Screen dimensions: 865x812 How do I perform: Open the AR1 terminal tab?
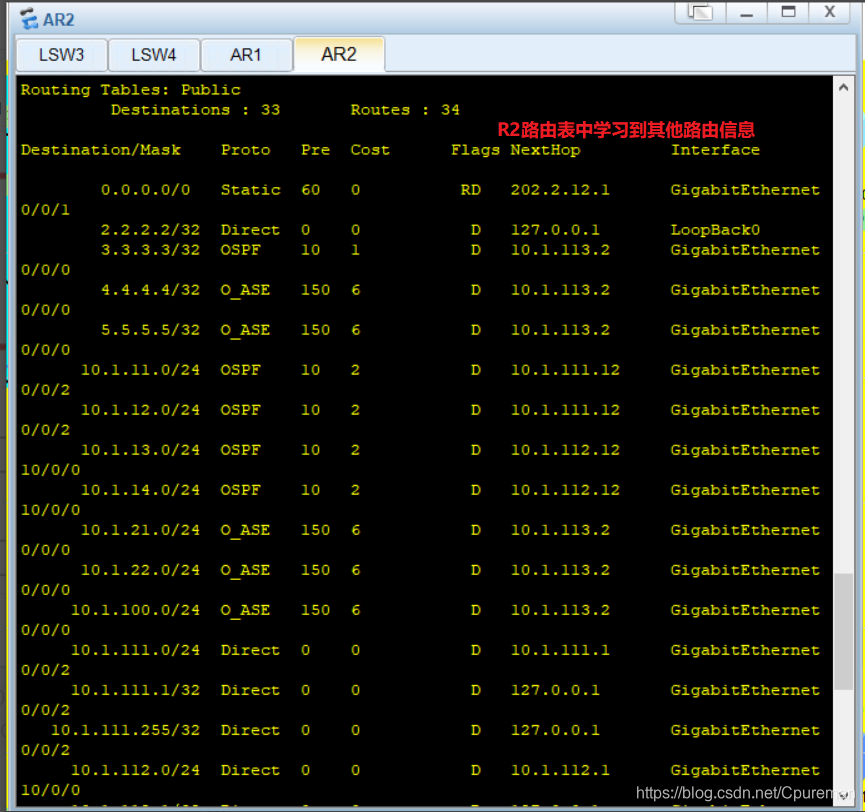pos(246,55)
